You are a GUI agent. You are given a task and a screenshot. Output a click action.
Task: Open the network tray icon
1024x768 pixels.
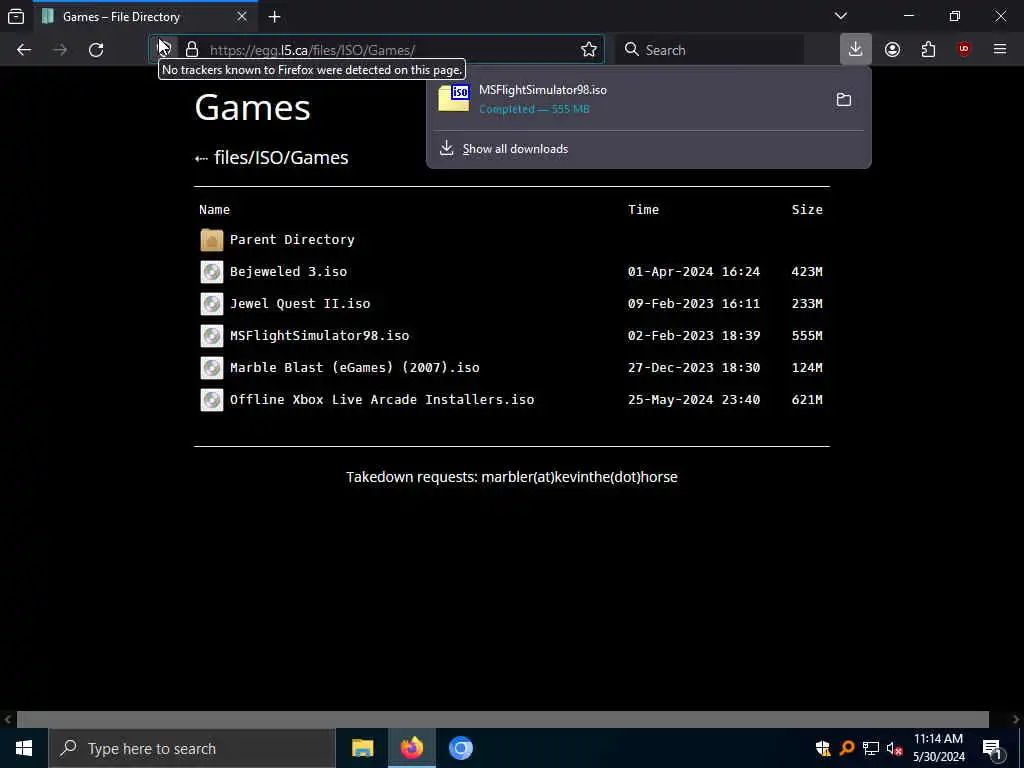(871, 748)
